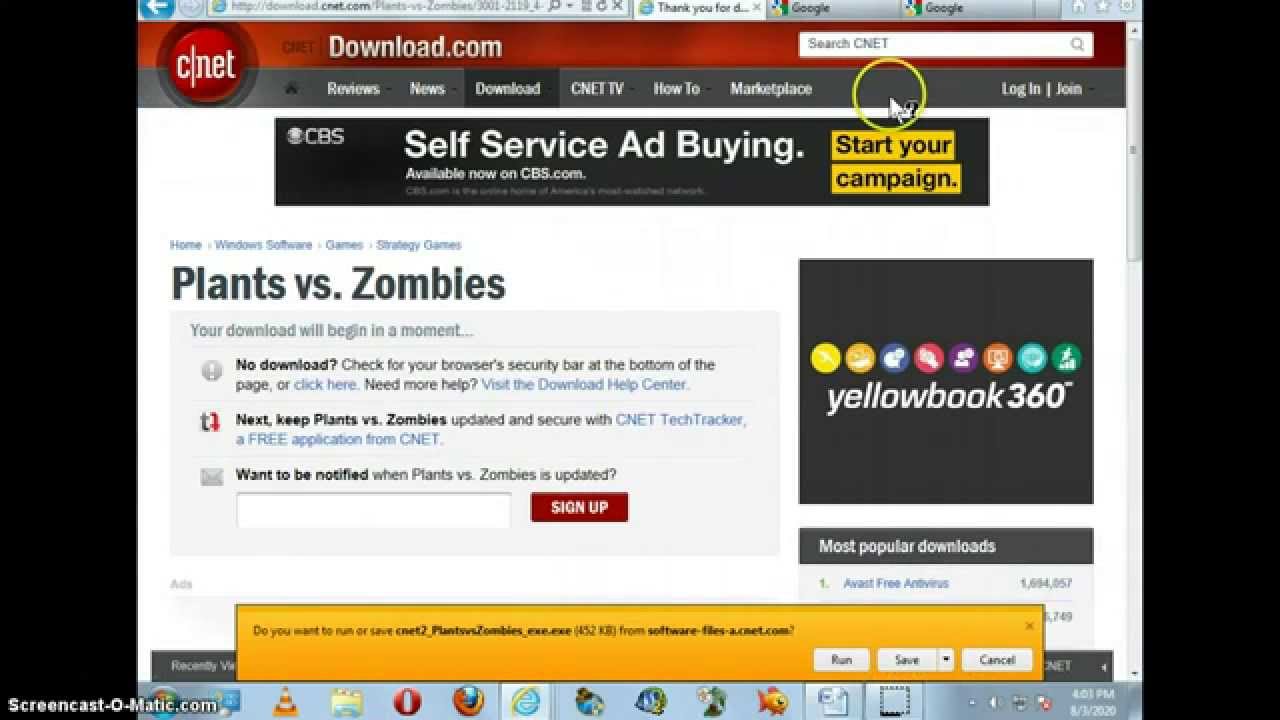Switch to the first Google browser tab
Screen dimensions: 1280x720
coord(831,8)
